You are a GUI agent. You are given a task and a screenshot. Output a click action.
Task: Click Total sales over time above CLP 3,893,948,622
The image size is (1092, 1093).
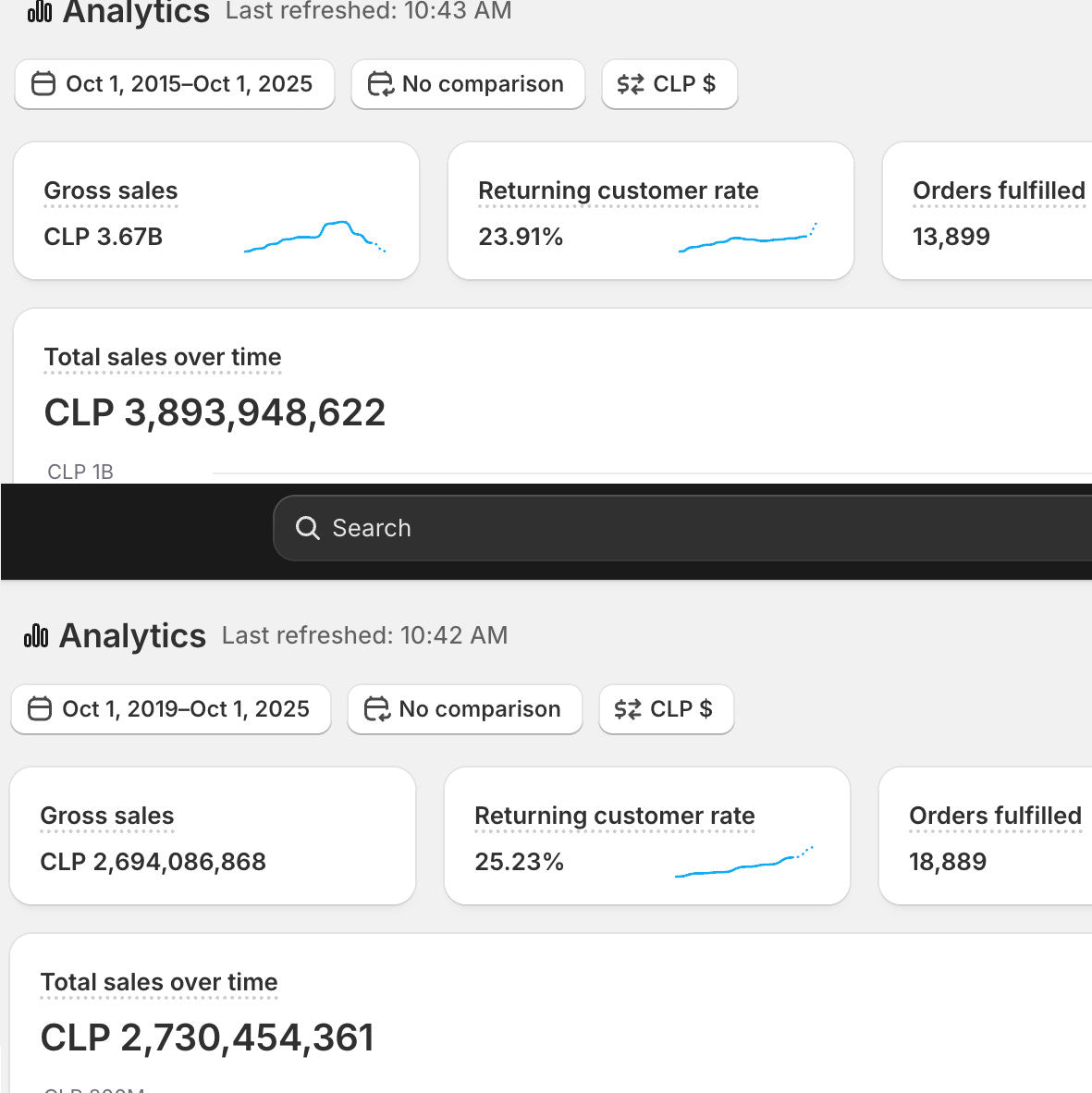click(163, 357)
